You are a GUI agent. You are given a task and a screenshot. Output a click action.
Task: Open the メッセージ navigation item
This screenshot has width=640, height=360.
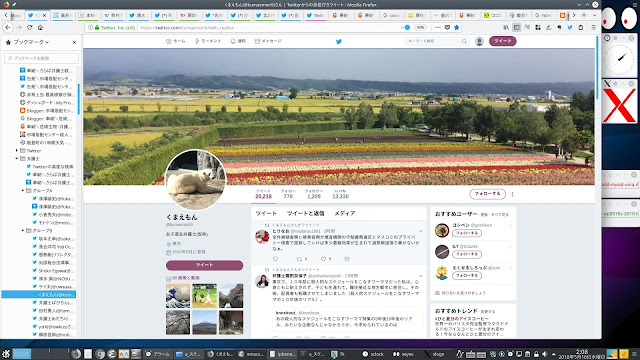pos(268,41)
